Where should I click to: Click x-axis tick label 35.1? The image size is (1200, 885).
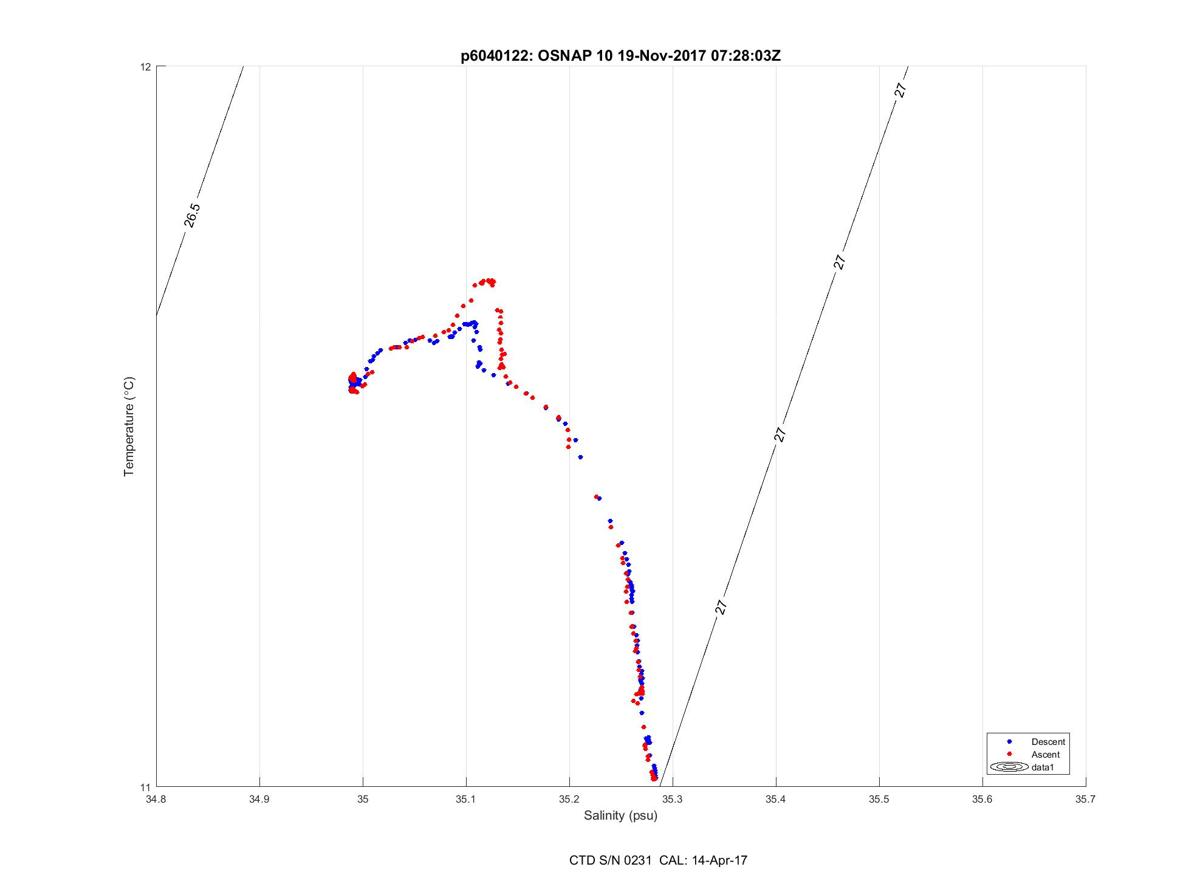[466, 799]
